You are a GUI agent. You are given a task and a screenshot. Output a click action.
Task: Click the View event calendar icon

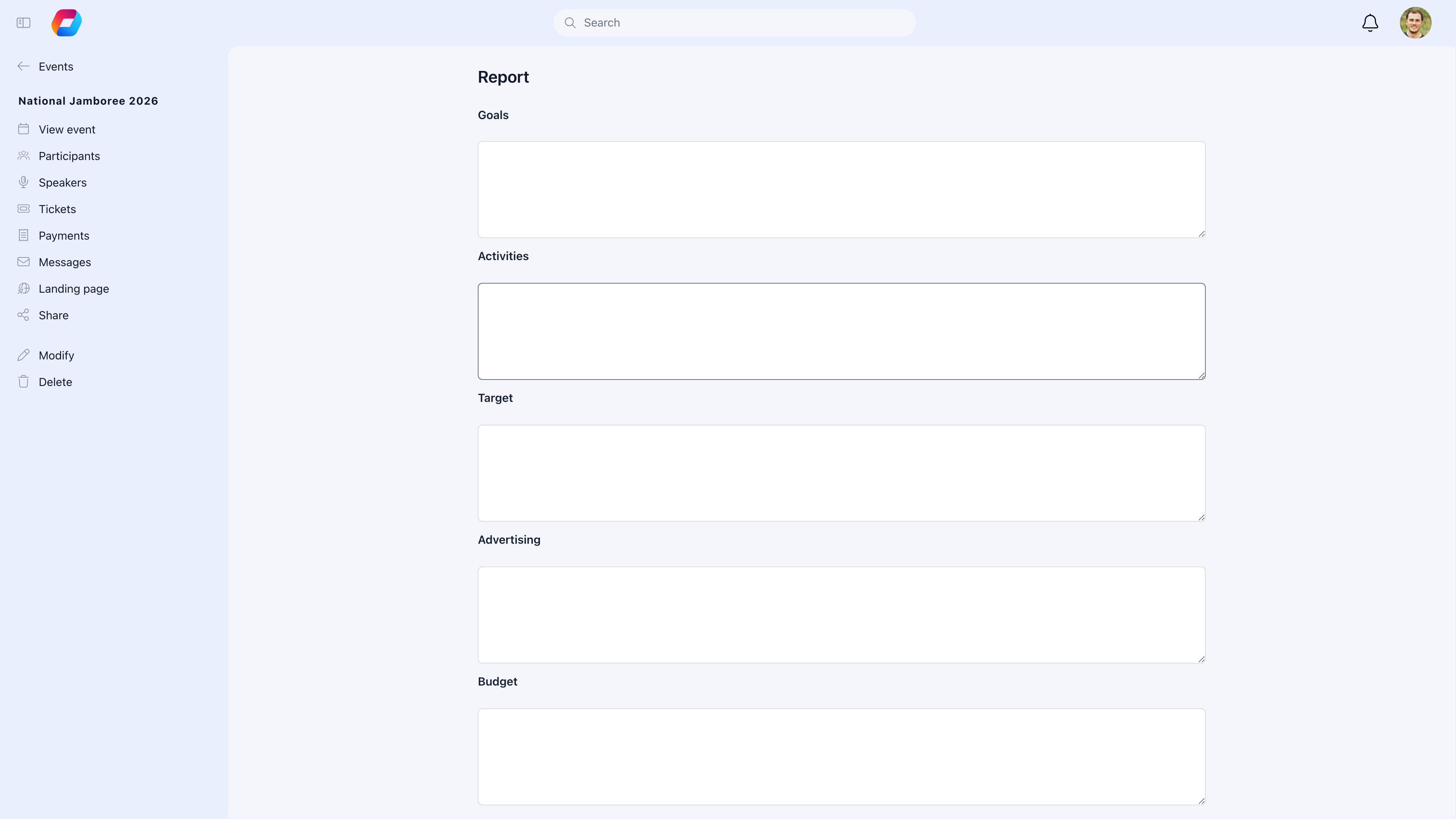pos(23,129)
